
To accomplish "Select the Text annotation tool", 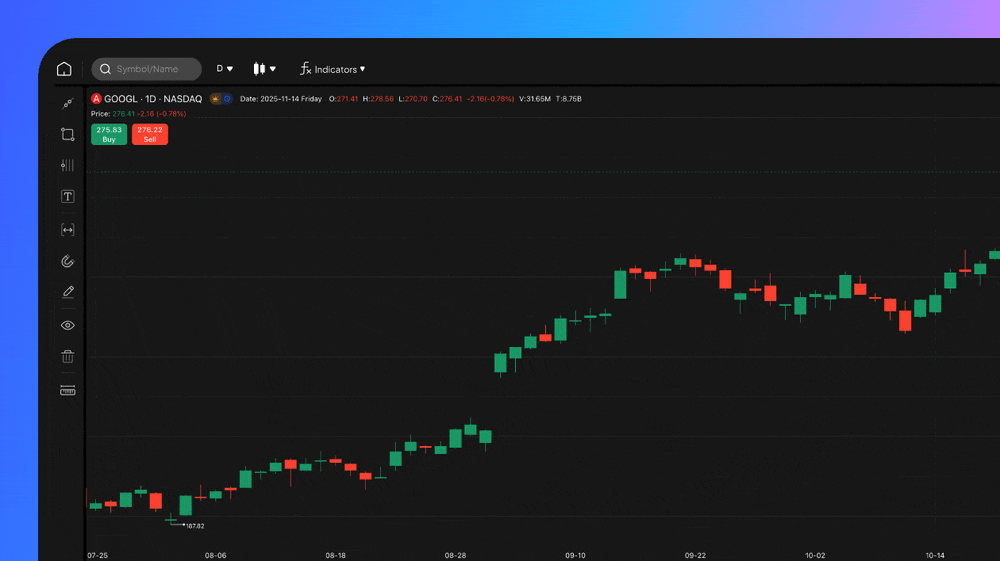I will 68,196.
